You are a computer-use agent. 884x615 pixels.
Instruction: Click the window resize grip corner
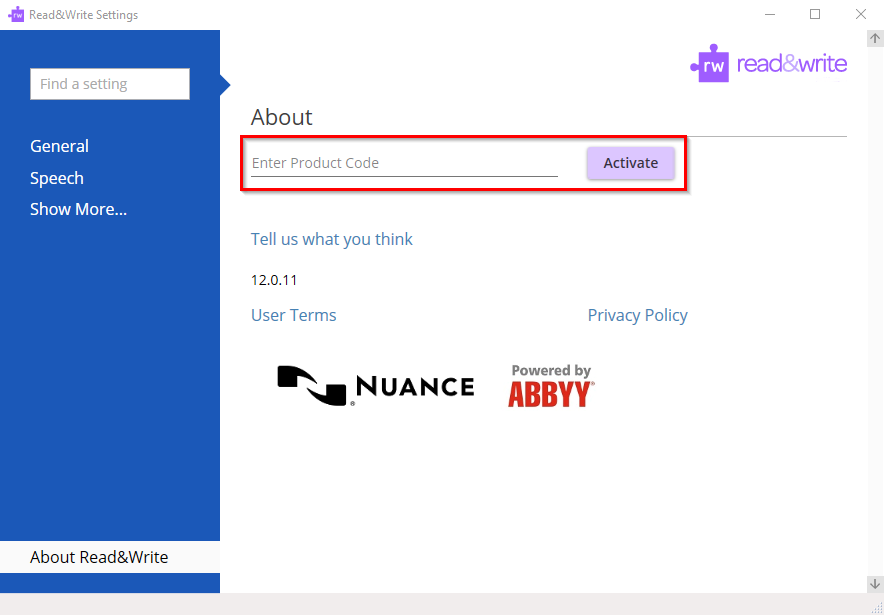click(x=877, y=608)
